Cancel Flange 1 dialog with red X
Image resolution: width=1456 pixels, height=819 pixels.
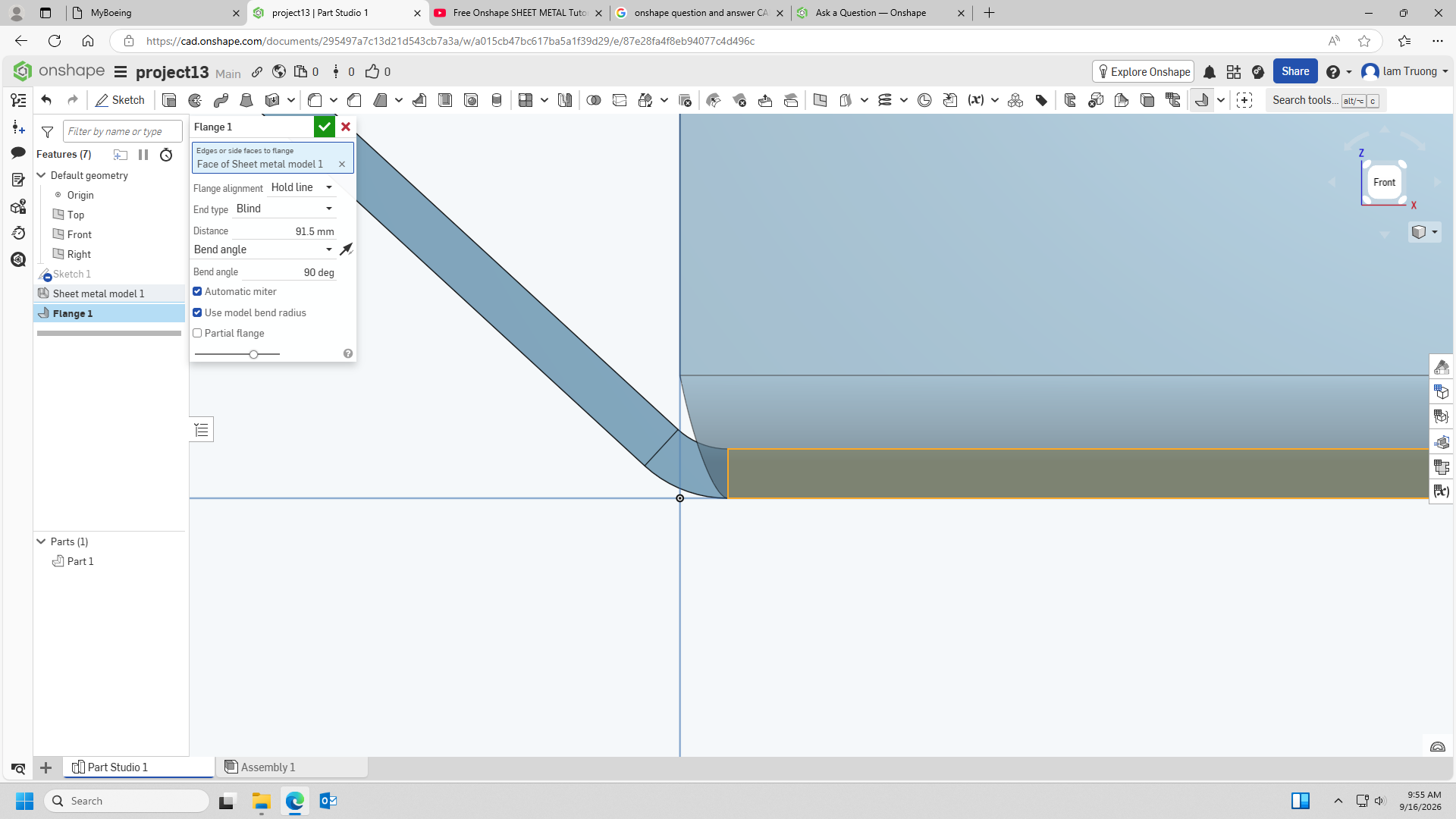click(x=346, y=127)
